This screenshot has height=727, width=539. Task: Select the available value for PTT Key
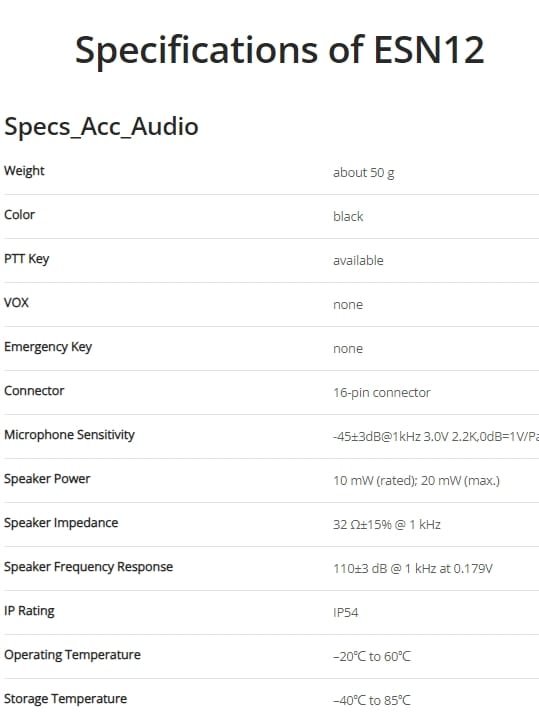(358, 261)
